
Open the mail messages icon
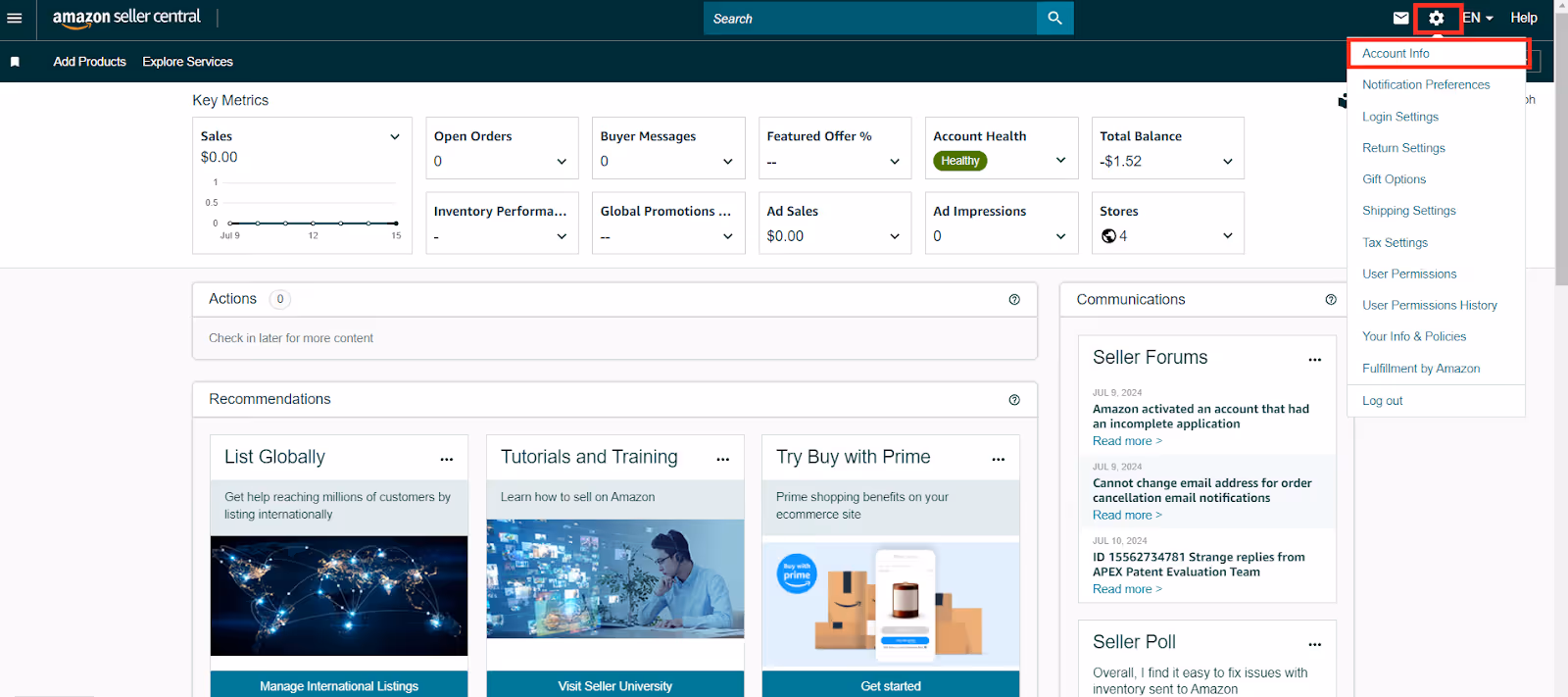point(1400,18)
